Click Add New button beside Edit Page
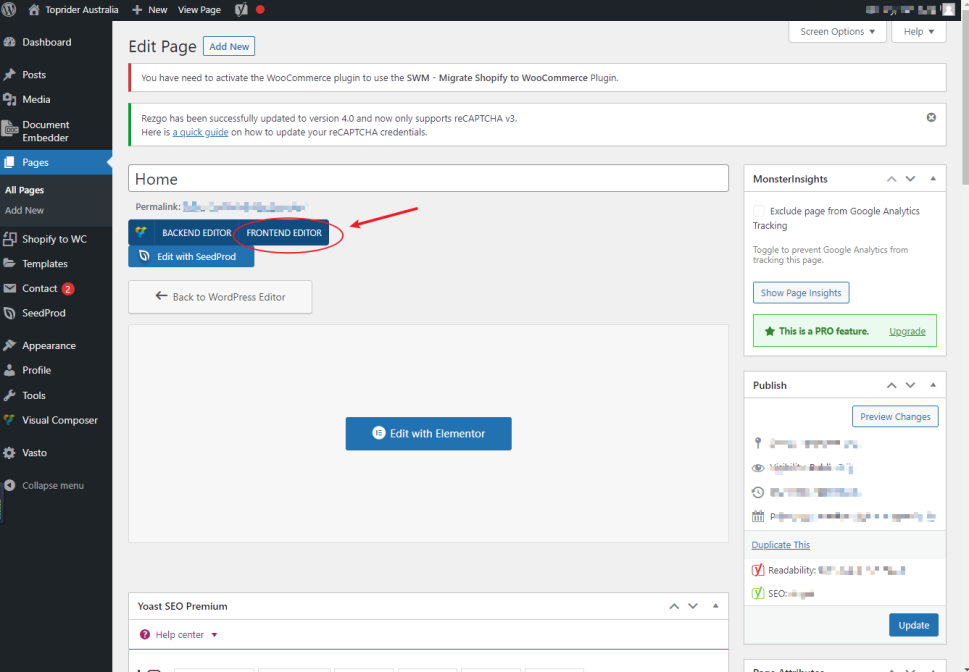 [229, 46]
